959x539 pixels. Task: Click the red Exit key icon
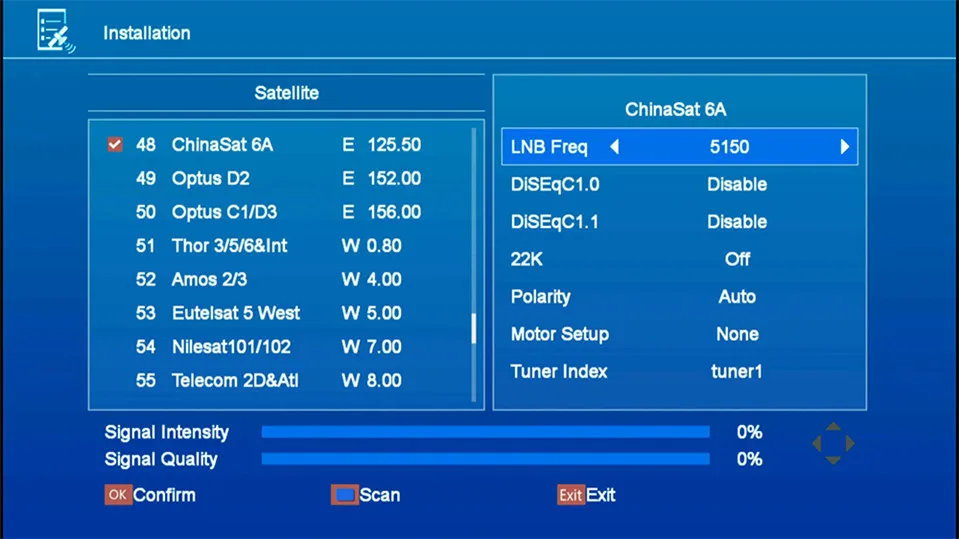click(571, 494)
